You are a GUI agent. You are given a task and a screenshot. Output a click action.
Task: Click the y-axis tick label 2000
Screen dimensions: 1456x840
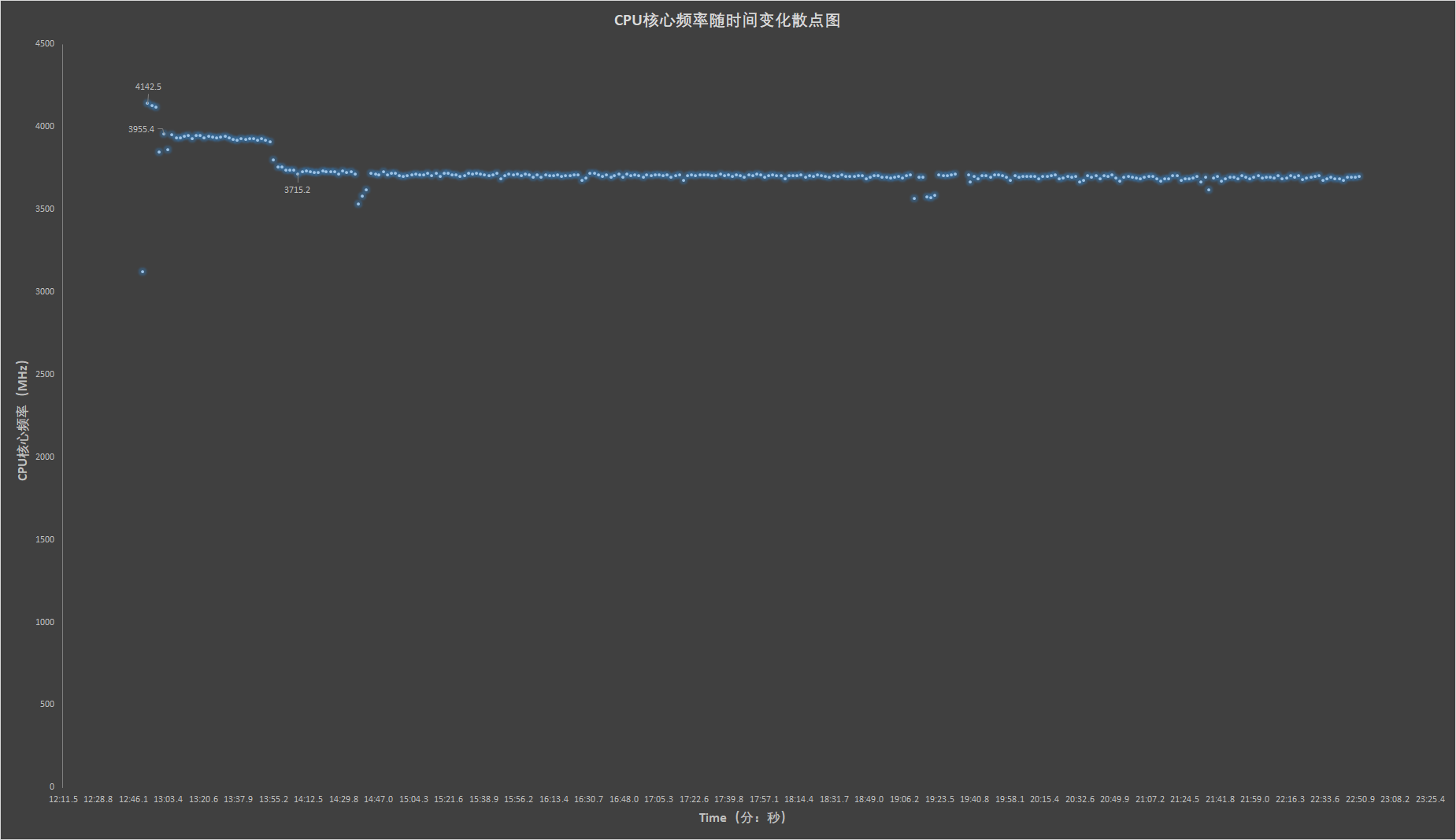(x=45, y=457)
